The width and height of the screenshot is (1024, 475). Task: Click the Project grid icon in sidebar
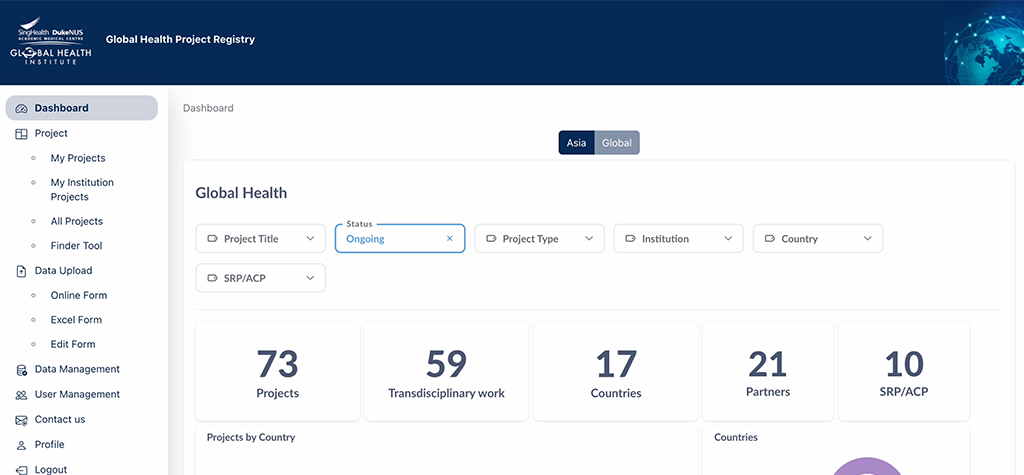click(21, 133)
